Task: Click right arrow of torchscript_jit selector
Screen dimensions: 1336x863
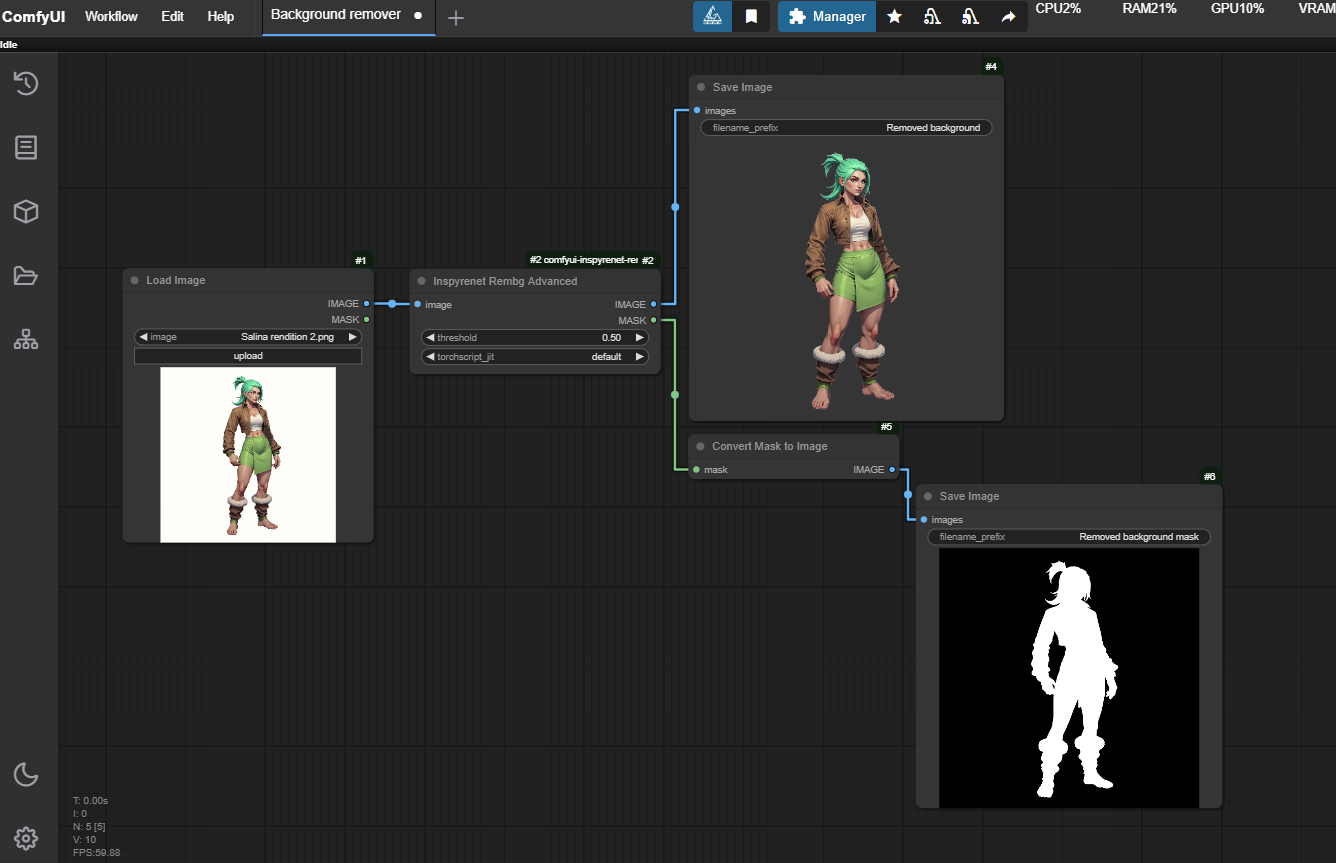Action: coord(640,357)
